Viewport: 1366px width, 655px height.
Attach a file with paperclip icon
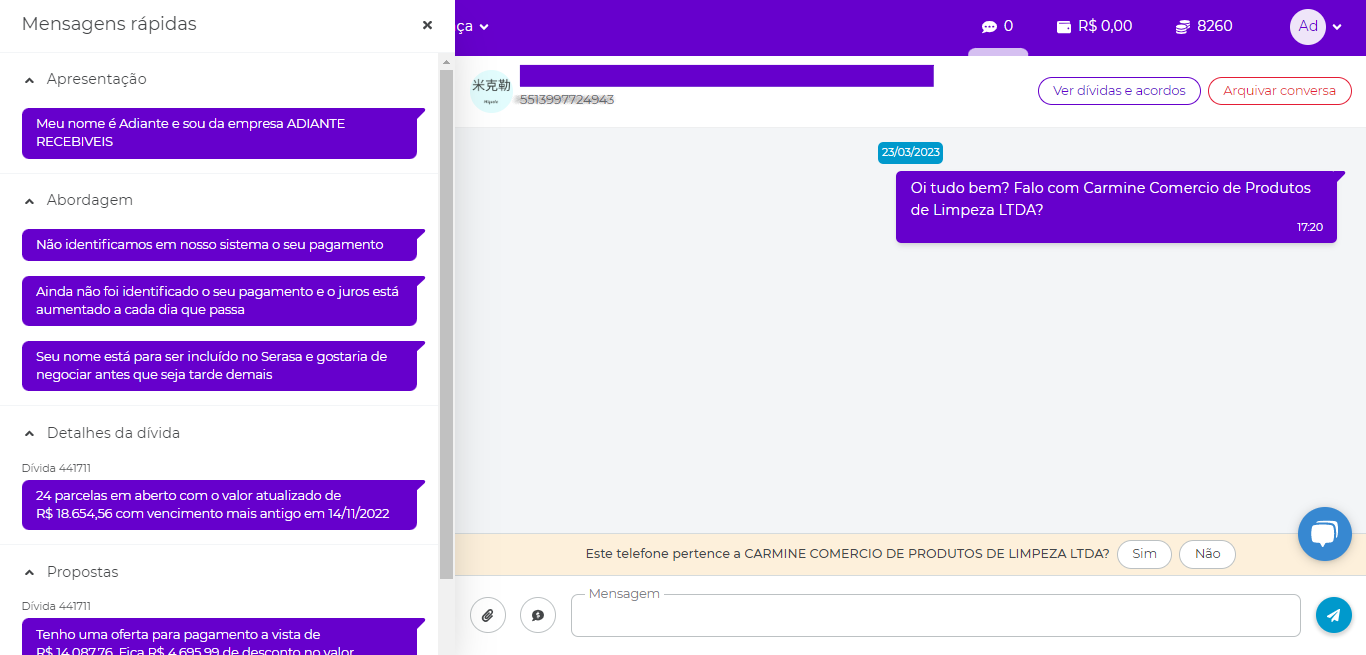click(x=488, y=615)
